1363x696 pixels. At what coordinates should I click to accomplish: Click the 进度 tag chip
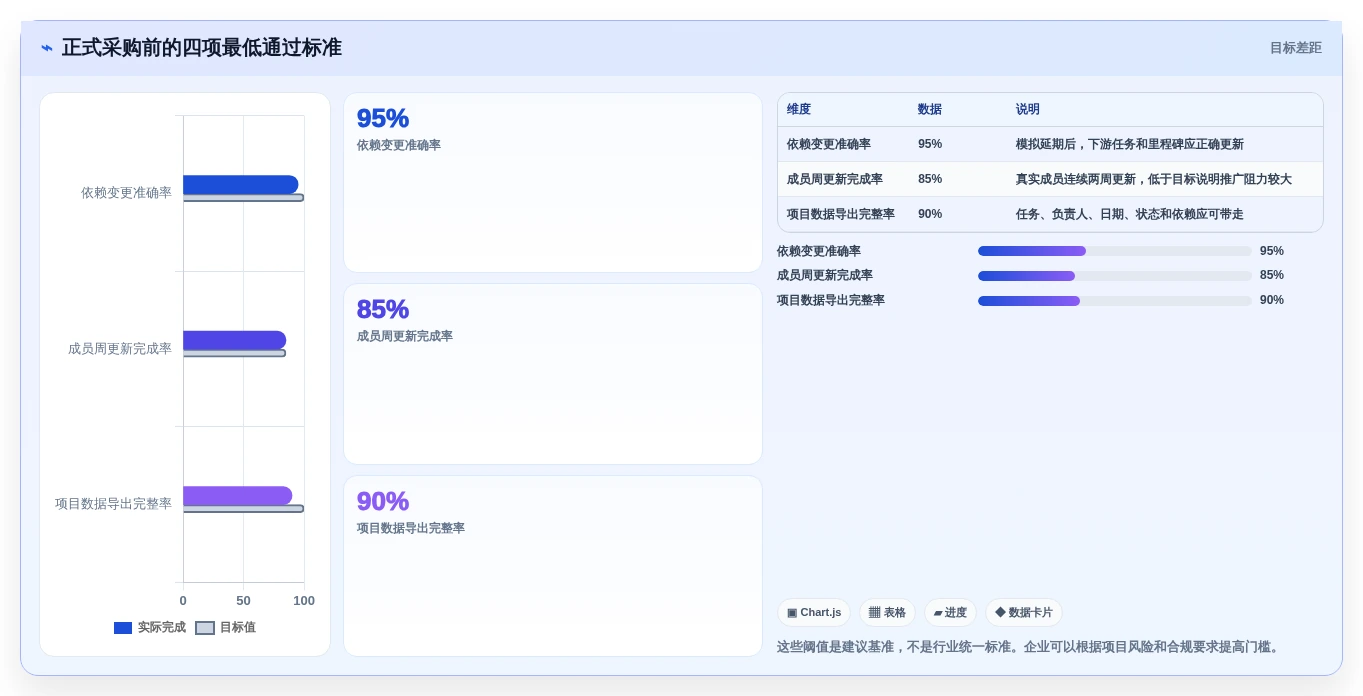950,612
